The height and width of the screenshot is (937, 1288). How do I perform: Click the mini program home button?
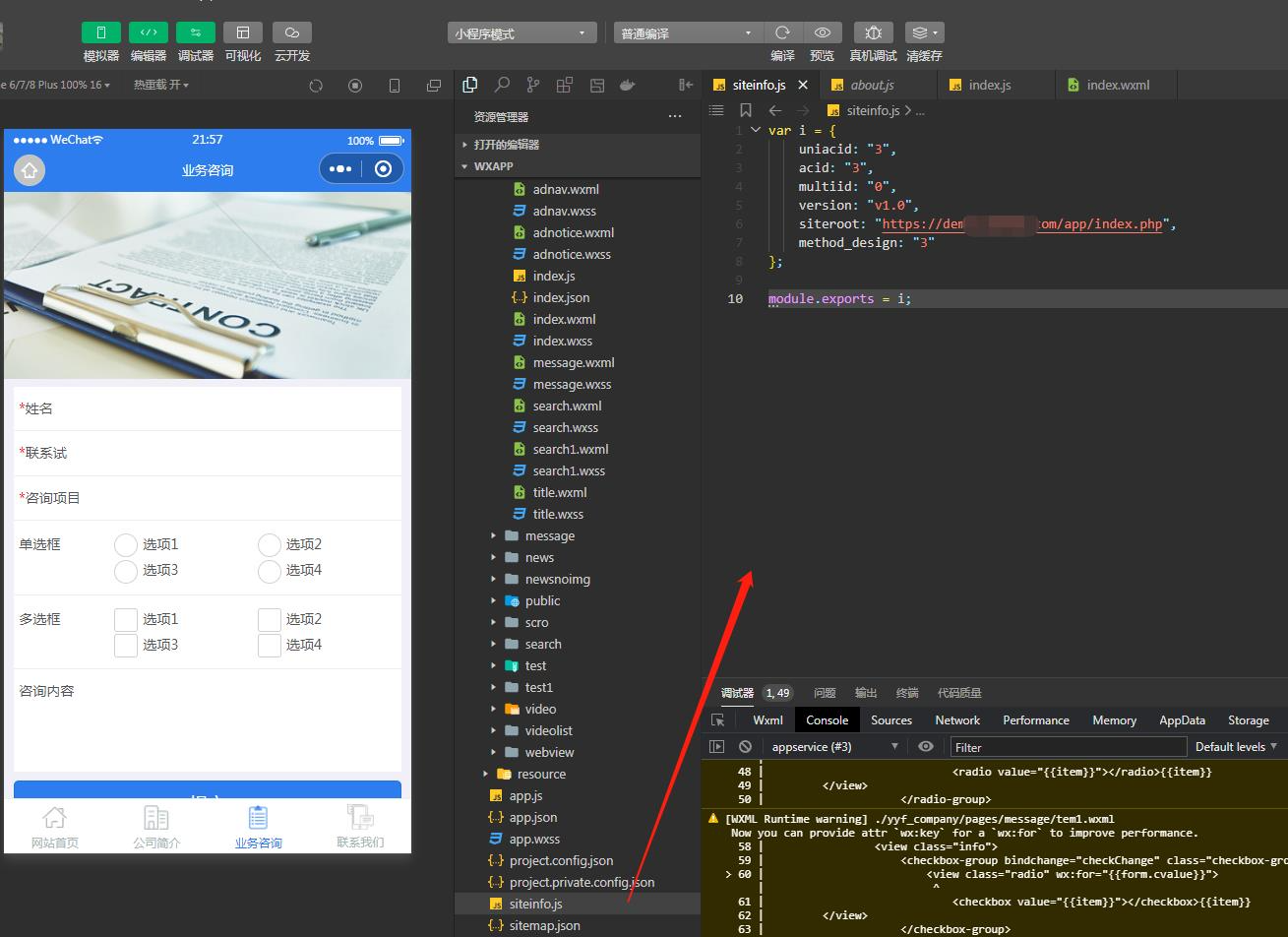click(30, 170)
